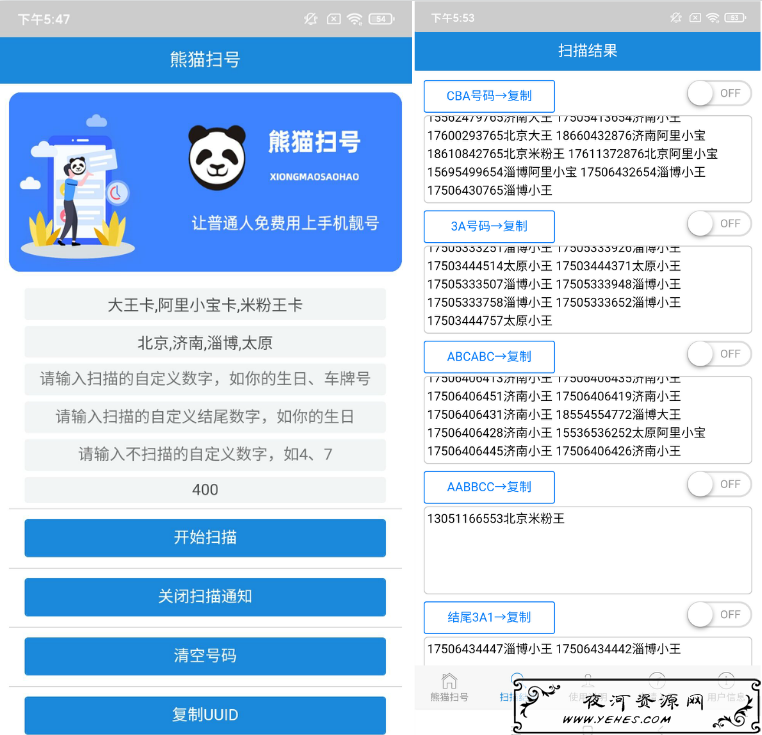Tap the battery 54 indicator
This screenshot has width=762, height=735.
pyautogui.click(x=381, y=19)
